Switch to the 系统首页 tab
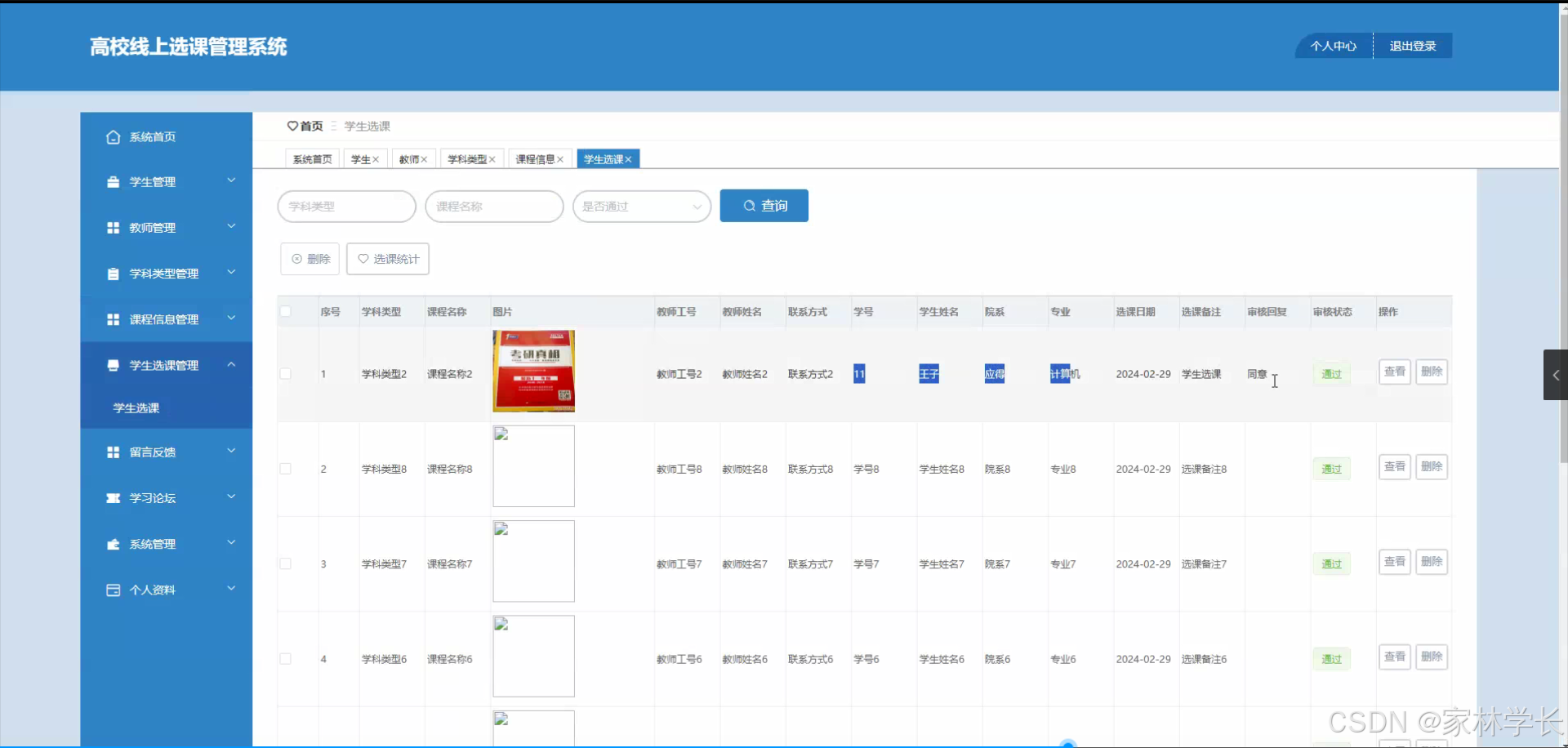 (x=312, y=159)
